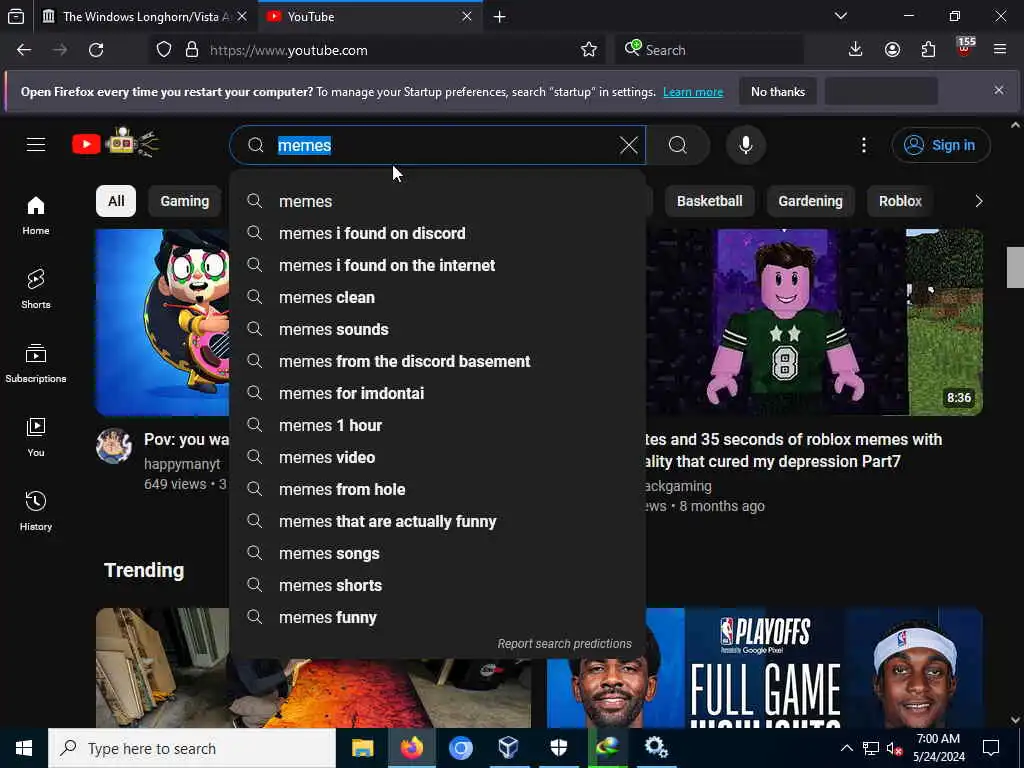Screen dimensions: 1024x768
Task: Open the Windows Start menu
Action: (24, 748)
